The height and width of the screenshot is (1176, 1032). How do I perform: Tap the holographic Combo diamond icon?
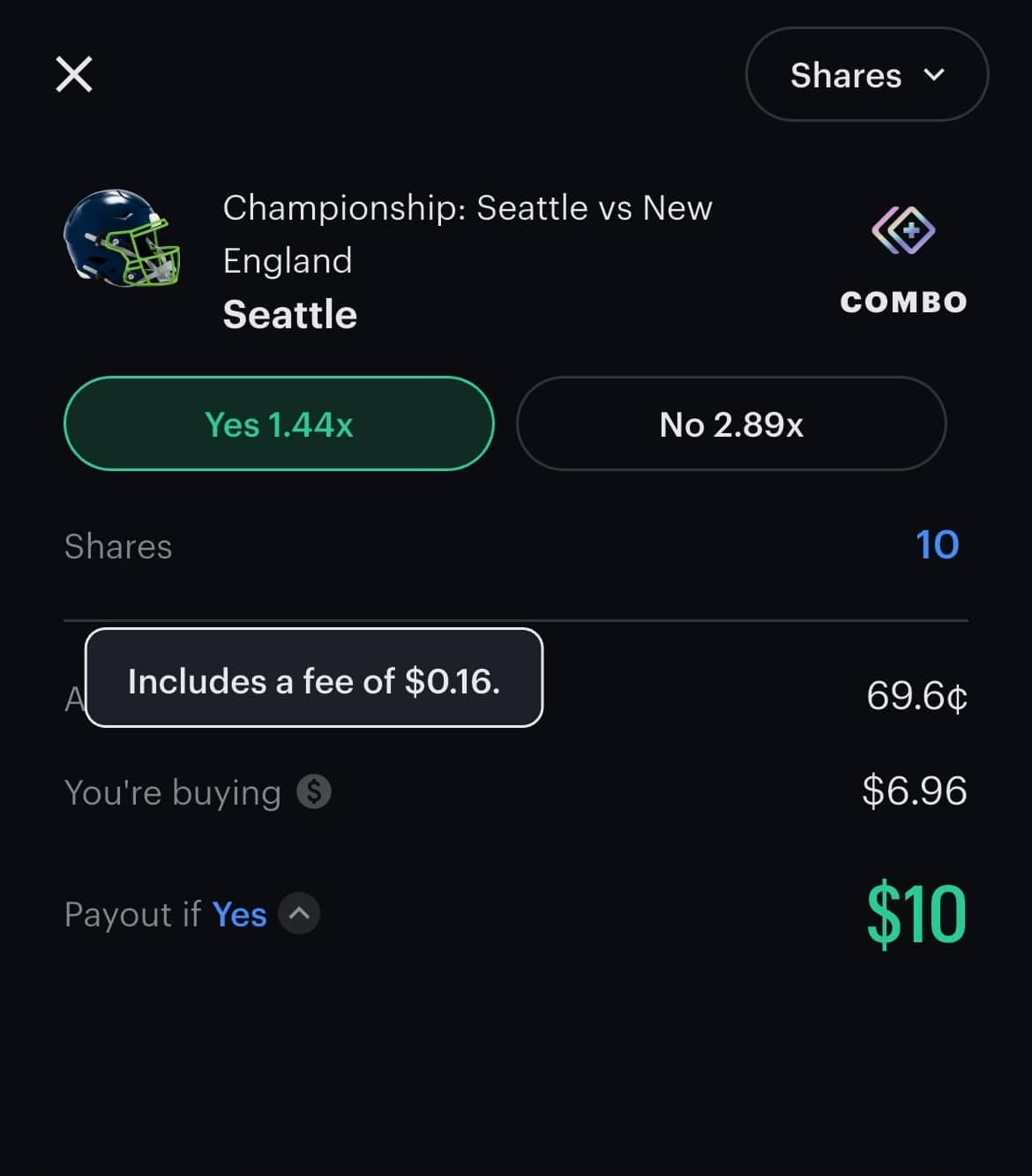click(903, 230)
